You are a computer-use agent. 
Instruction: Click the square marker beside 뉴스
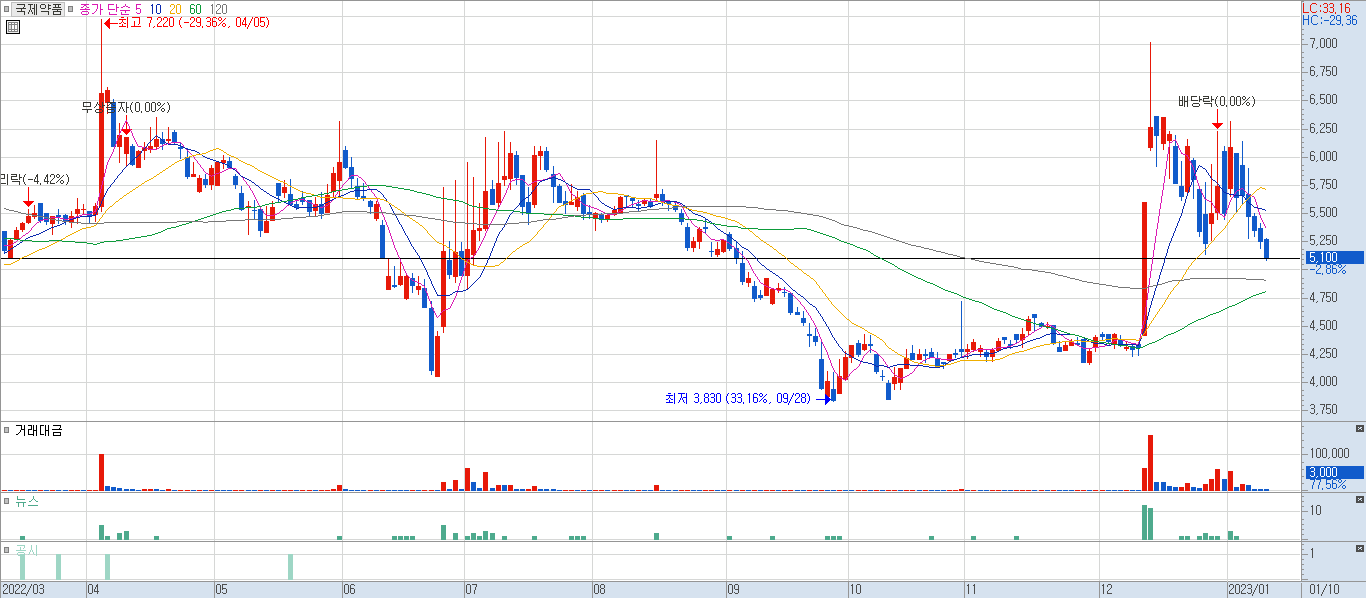pyautogui.click(x=8, y=500)
